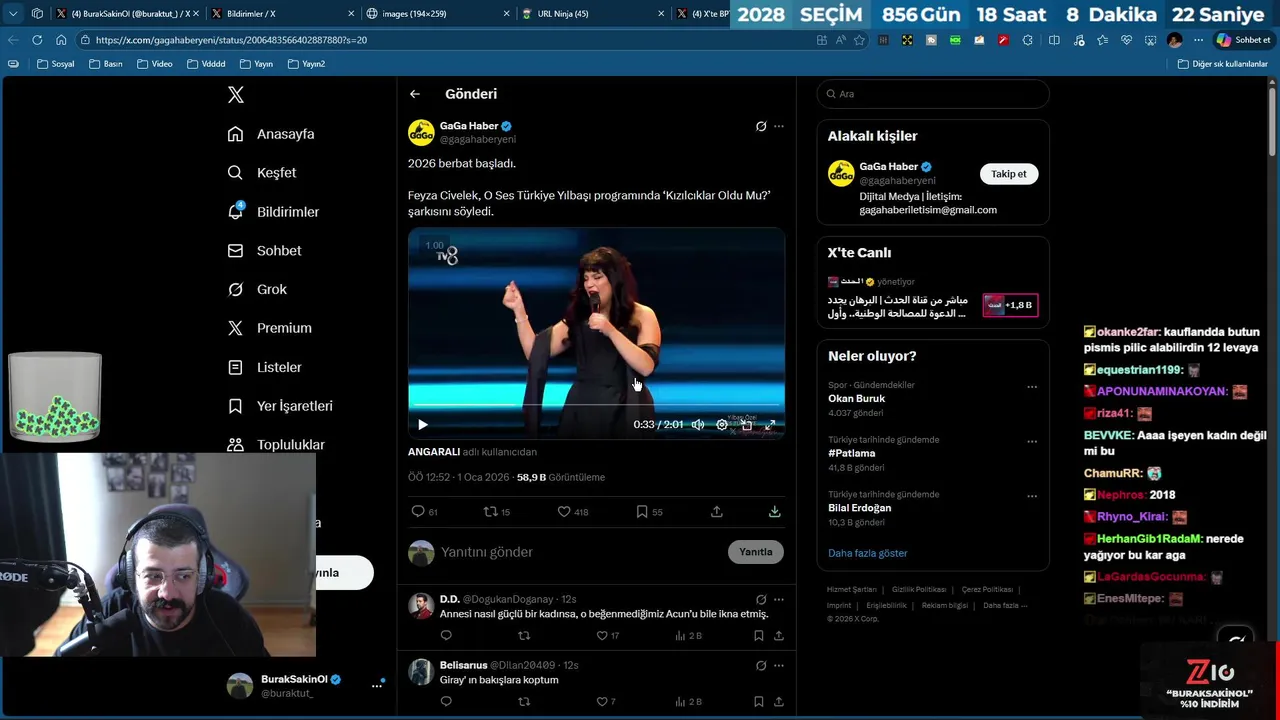Reply to D.D.'s comment
The image size is (1280, 720).
pos(446,635)
